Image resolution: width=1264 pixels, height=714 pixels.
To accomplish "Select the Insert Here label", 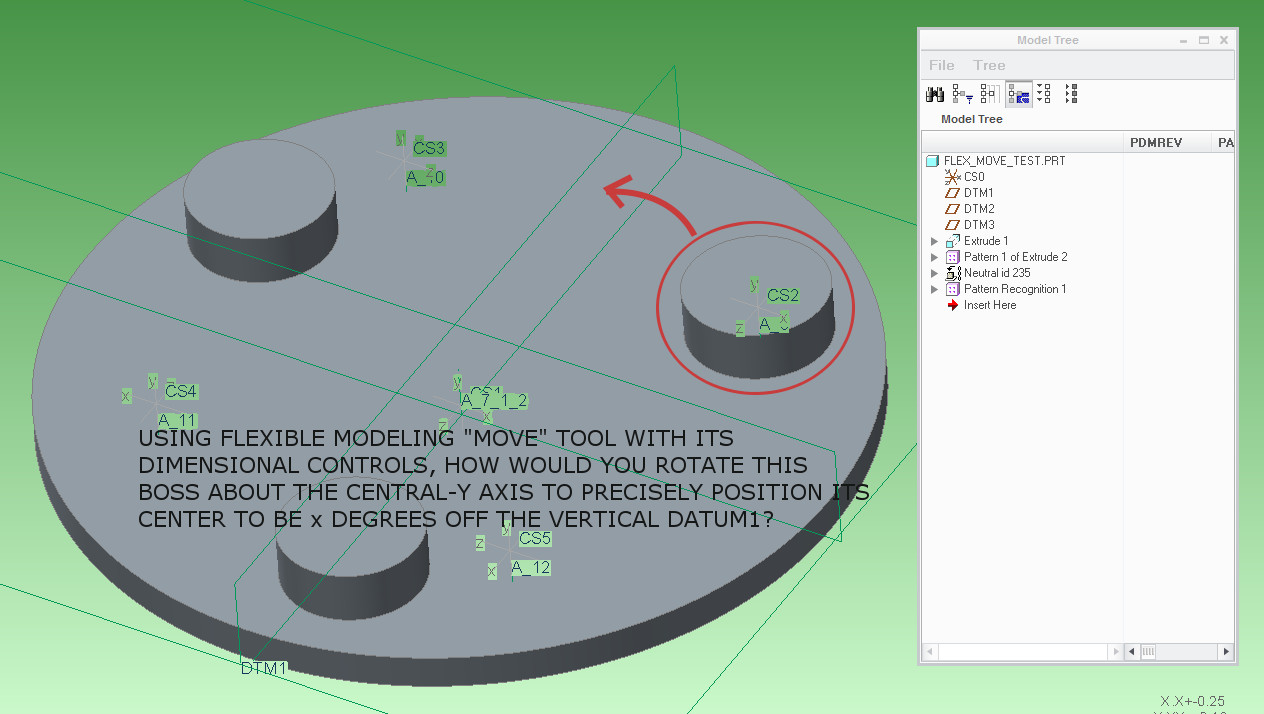I will coord(990,305).
